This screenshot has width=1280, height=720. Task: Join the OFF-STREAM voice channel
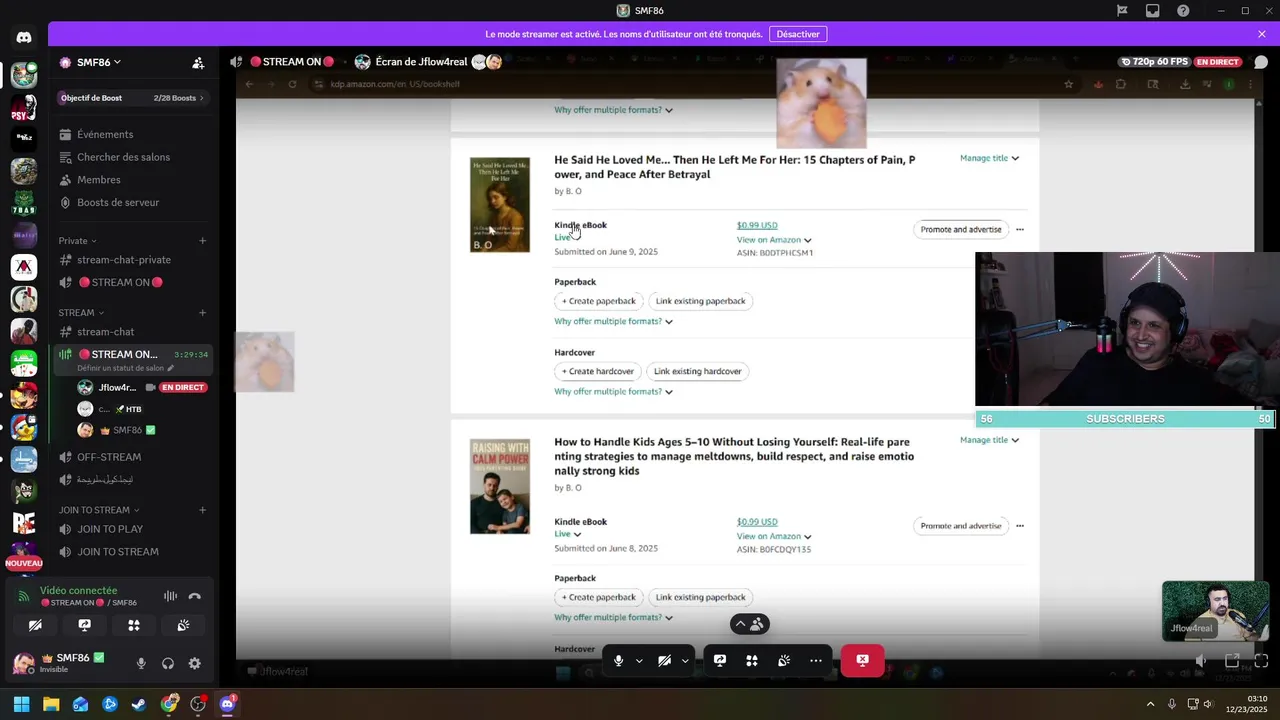point(132,457)
